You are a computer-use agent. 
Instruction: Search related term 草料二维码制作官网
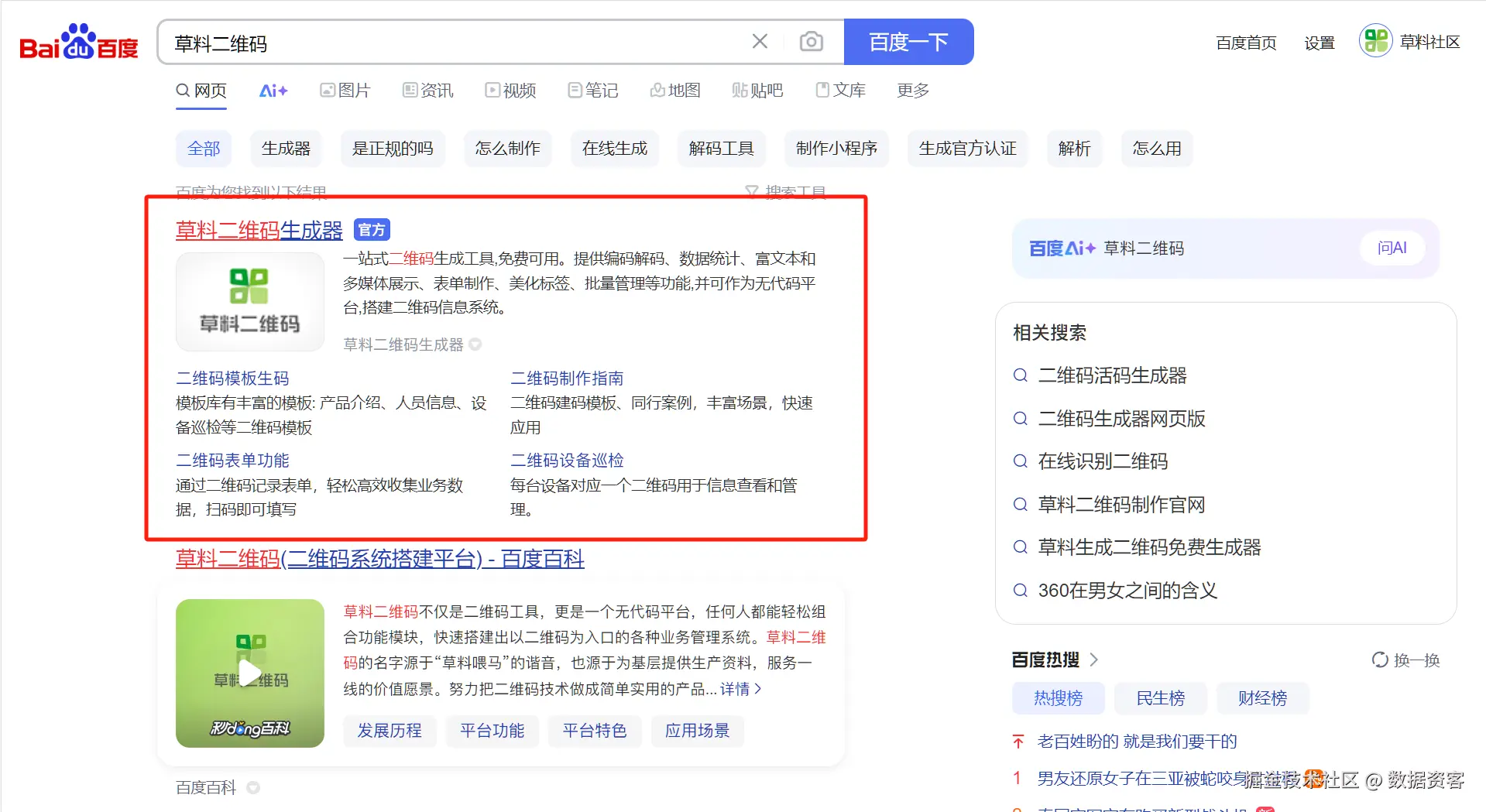[x=1121, y=505]
